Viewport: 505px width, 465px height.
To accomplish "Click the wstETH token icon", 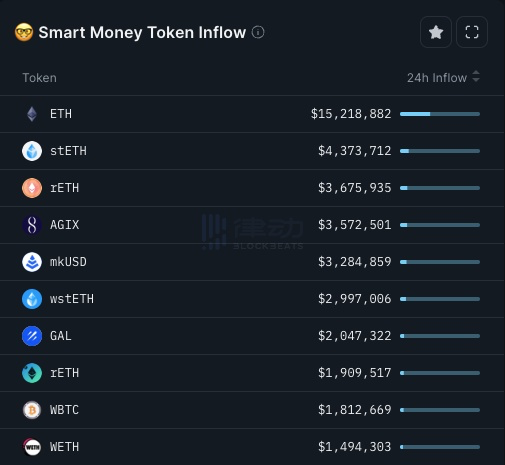I will click(x=32, y=299).
